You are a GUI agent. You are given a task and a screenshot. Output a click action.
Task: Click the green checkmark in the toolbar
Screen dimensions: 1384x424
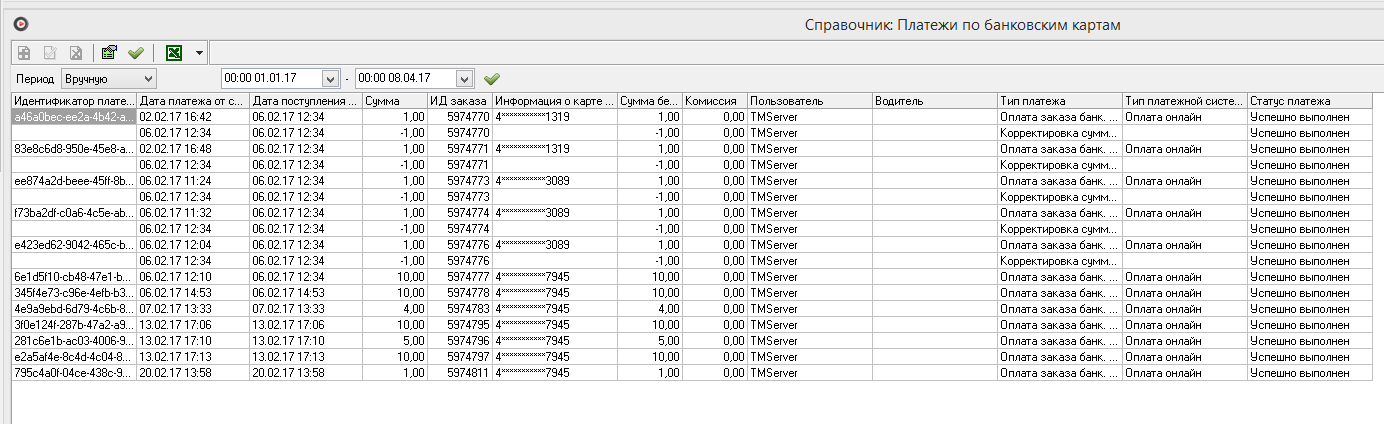pyautogui.click(x=136, y=53)
